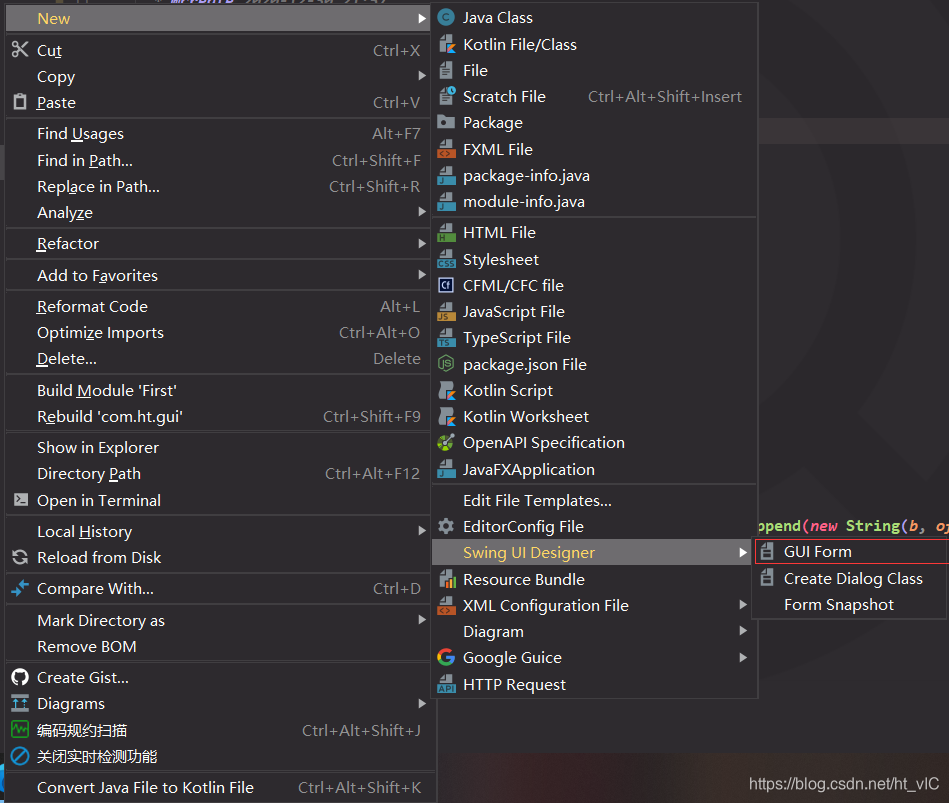Click the Paste clipboard icon
The width and height of the screenshot is (949, 803).
click(x=20, y=102)
